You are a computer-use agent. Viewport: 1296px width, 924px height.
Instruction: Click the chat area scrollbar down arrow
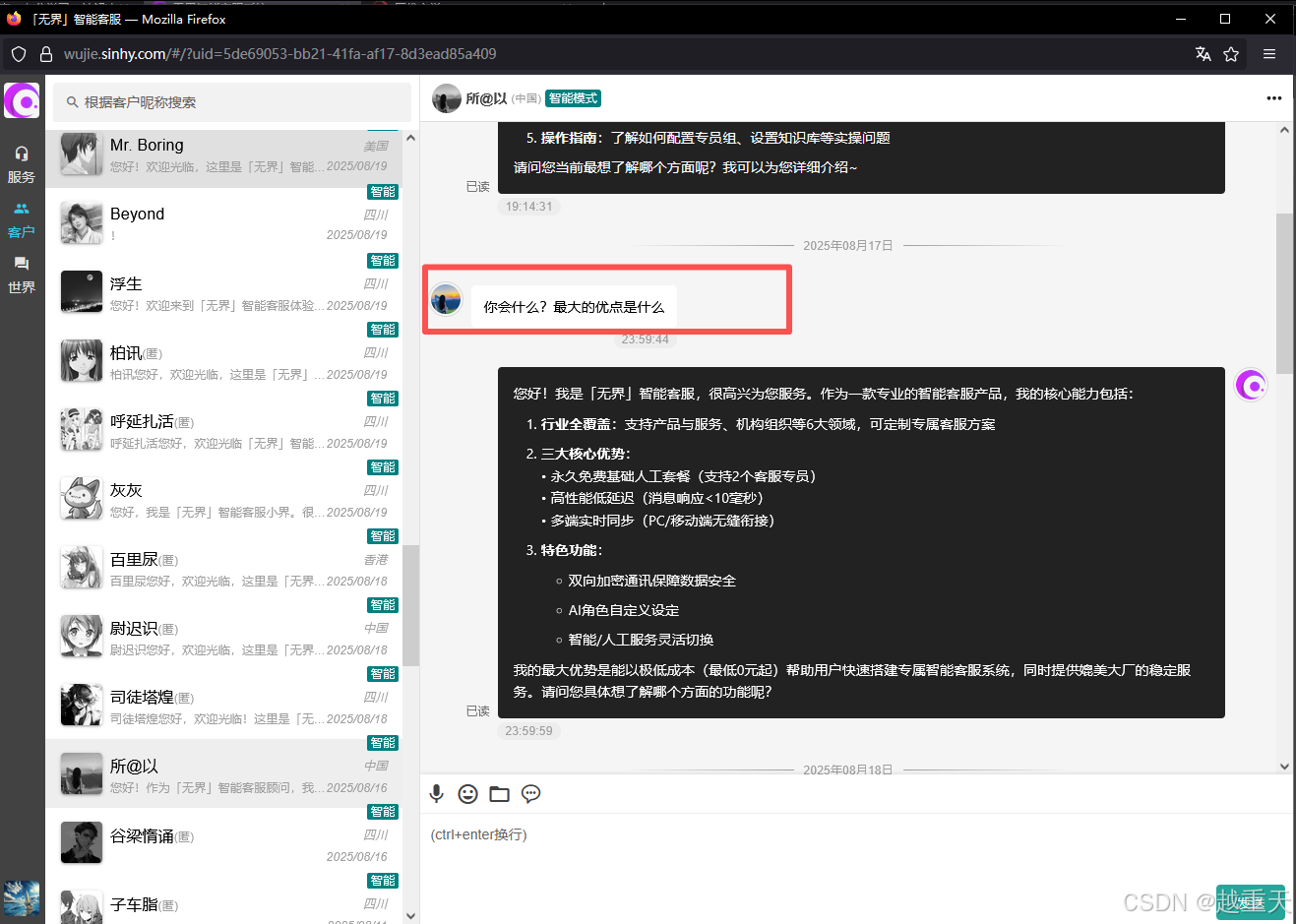click(1284, 767)
